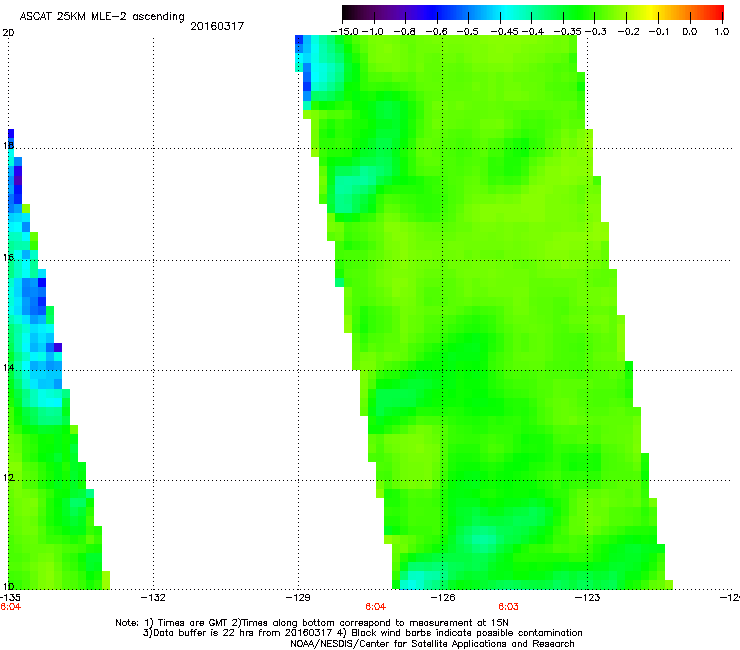Select the longitude axis label '-129'
The width and height of the screenshot is (740, 650).
(x=298, y=598)
